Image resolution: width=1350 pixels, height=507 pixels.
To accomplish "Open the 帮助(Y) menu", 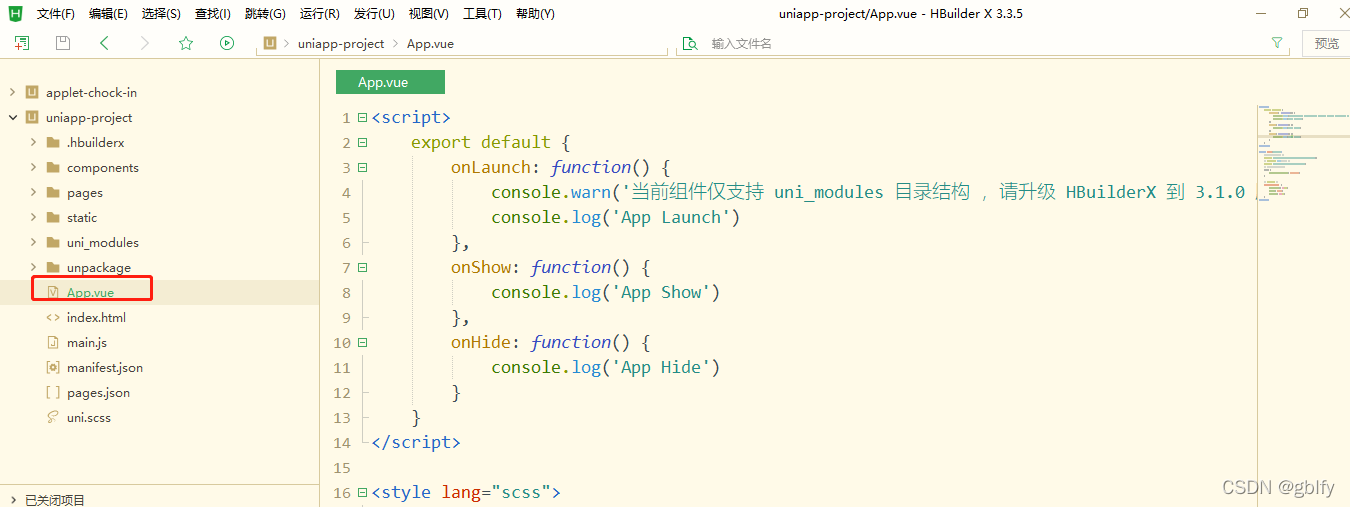I will pyautogui.click(x=535, y=14).
